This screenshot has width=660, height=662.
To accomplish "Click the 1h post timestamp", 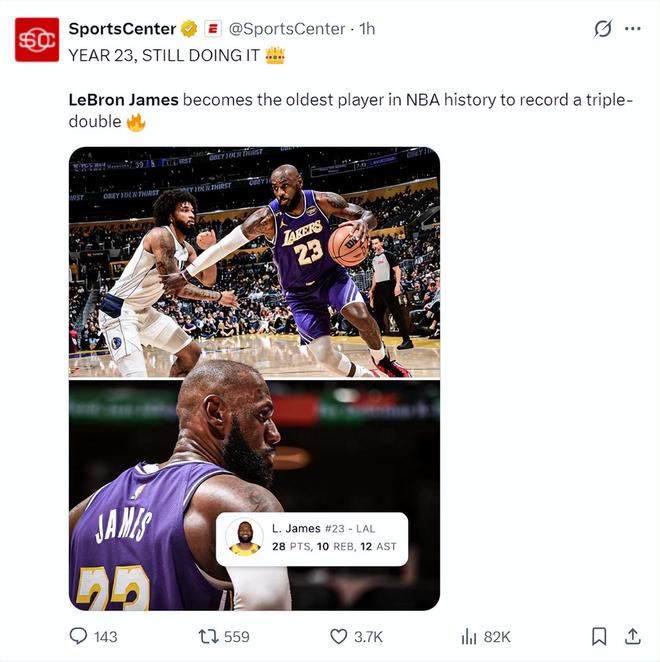I will pos(367,29).
